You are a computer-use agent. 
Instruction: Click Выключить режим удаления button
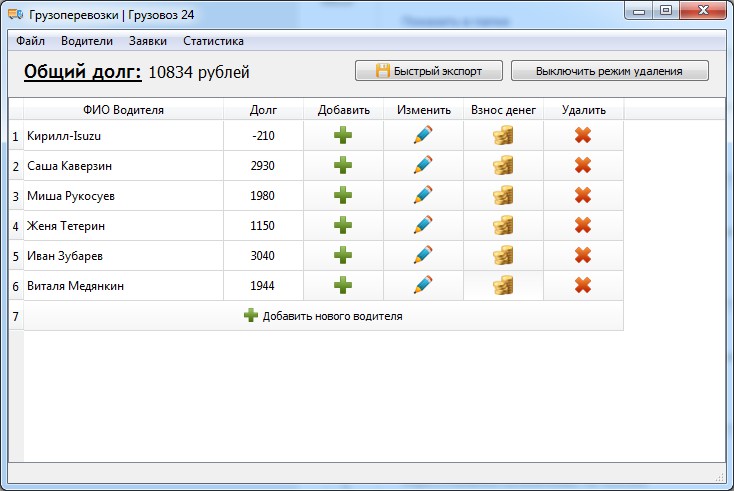click(609, 71)
